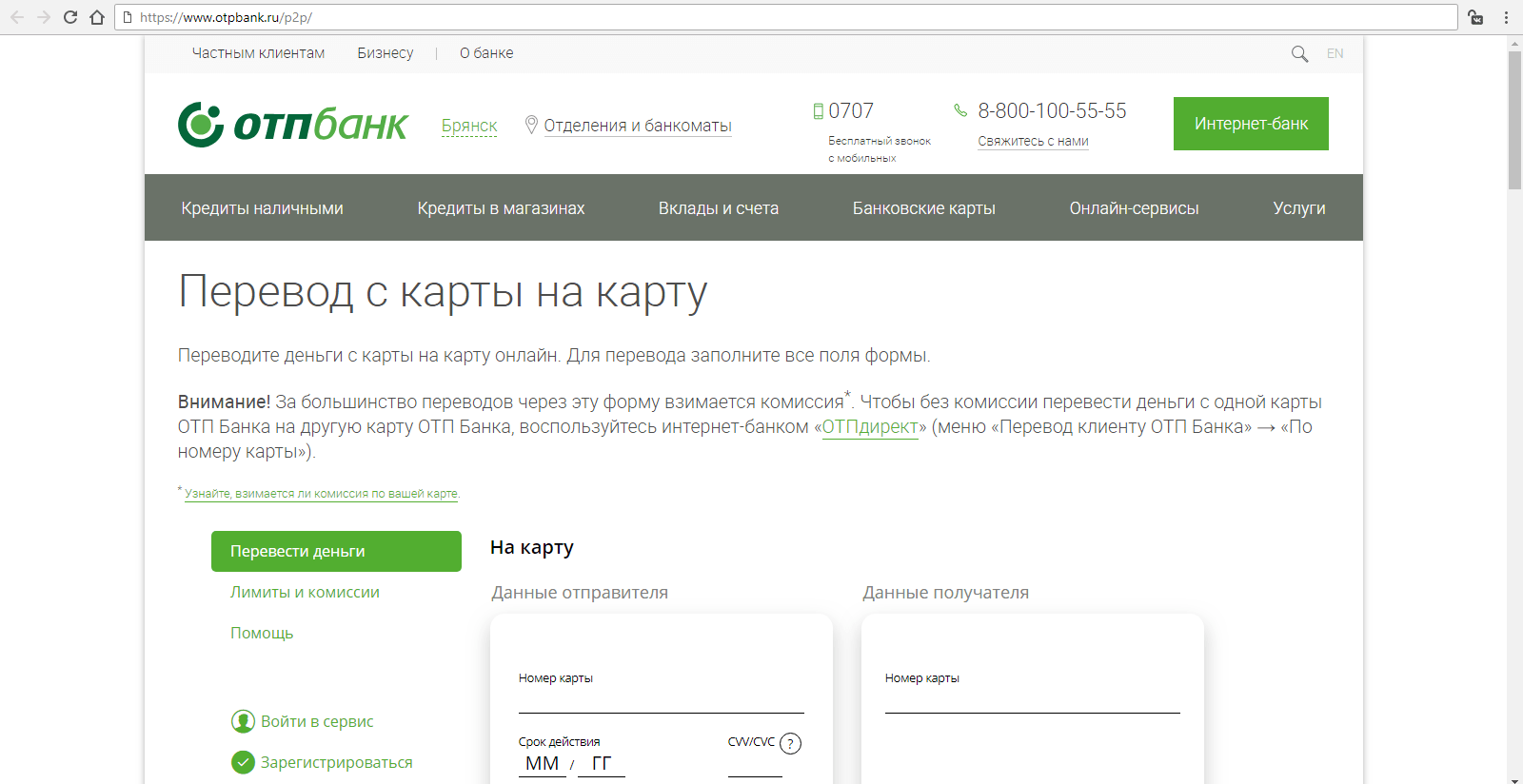Click the Интернет-банк button
The width and height of the screenshot is (1523, 784).
pos(1251,124)
